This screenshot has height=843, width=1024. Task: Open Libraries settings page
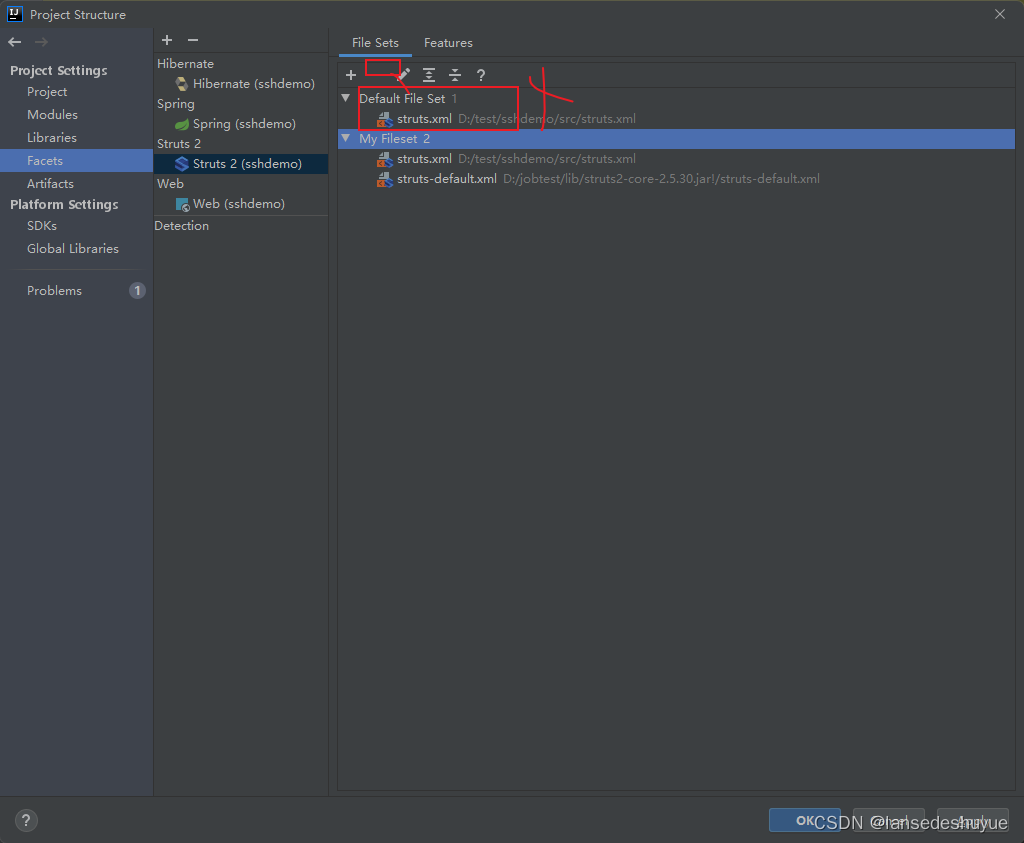click(52, 138)
